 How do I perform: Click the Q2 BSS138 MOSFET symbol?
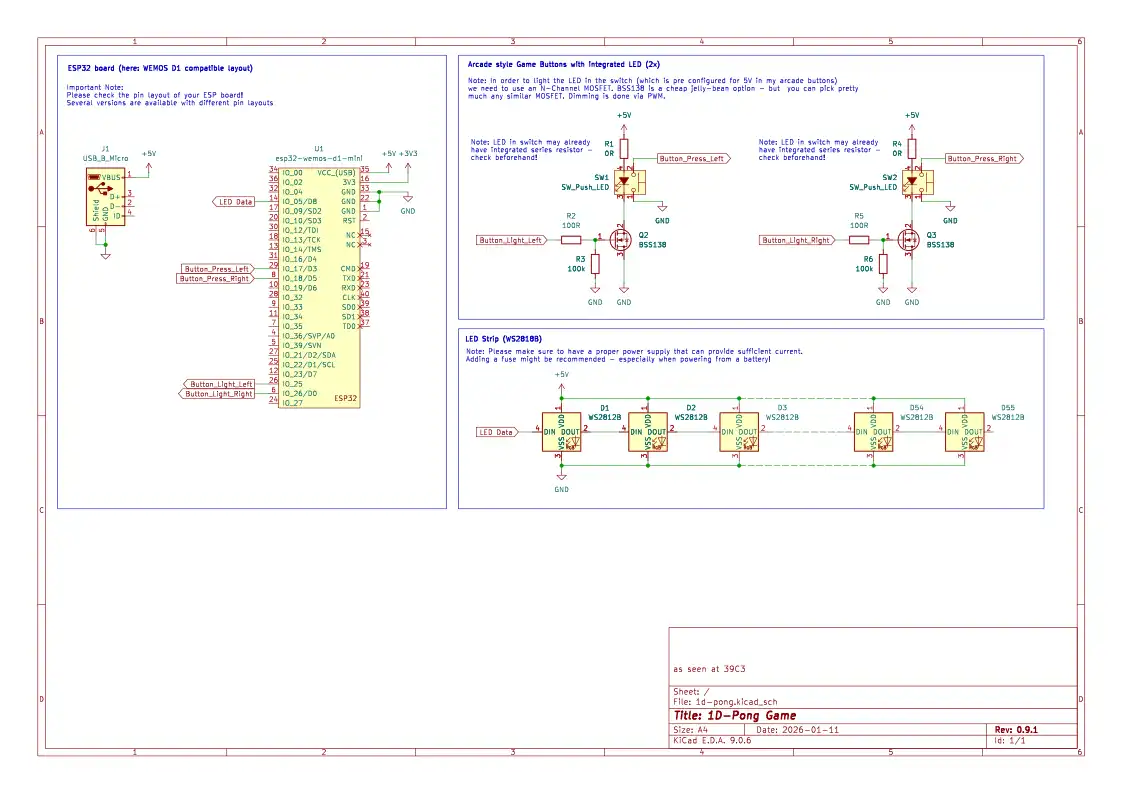(x=620, y=241)
